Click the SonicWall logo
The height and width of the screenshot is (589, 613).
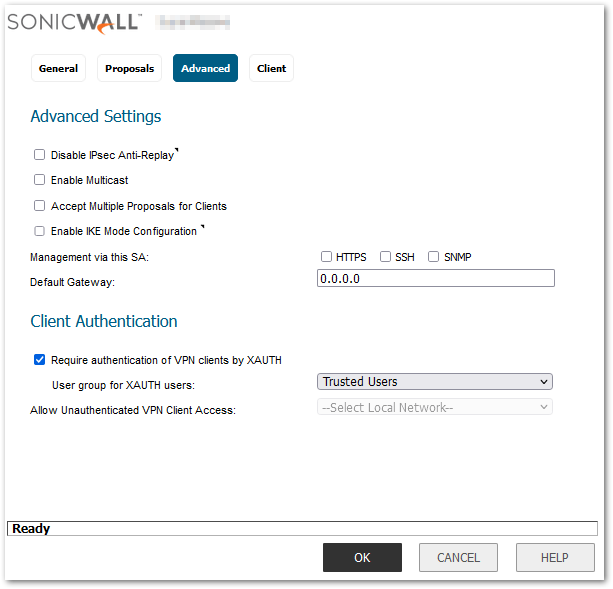tap(75, 21)
